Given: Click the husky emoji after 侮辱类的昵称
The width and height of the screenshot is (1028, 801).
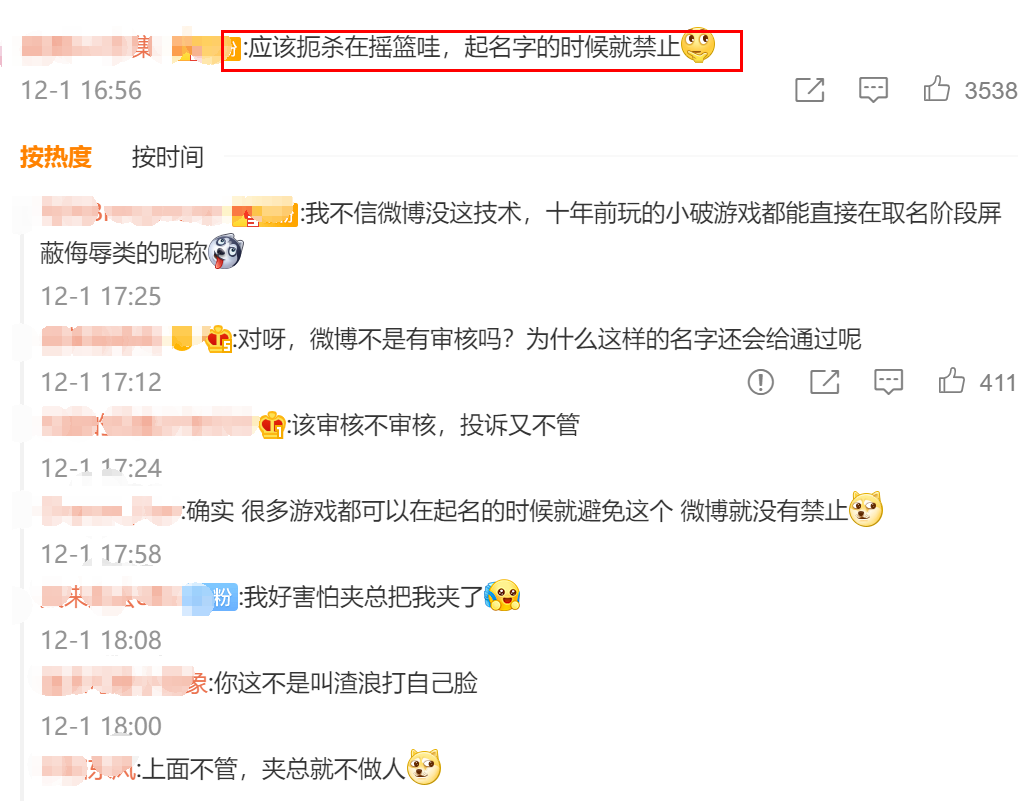Looking at the screenshot, I should click(226, 252).
